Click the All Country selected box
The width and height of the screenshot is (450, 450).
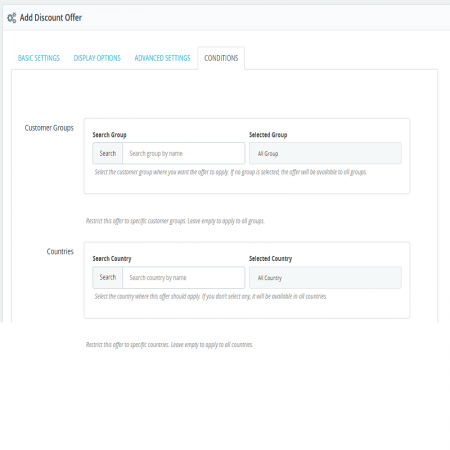click(x=325, y=277)
